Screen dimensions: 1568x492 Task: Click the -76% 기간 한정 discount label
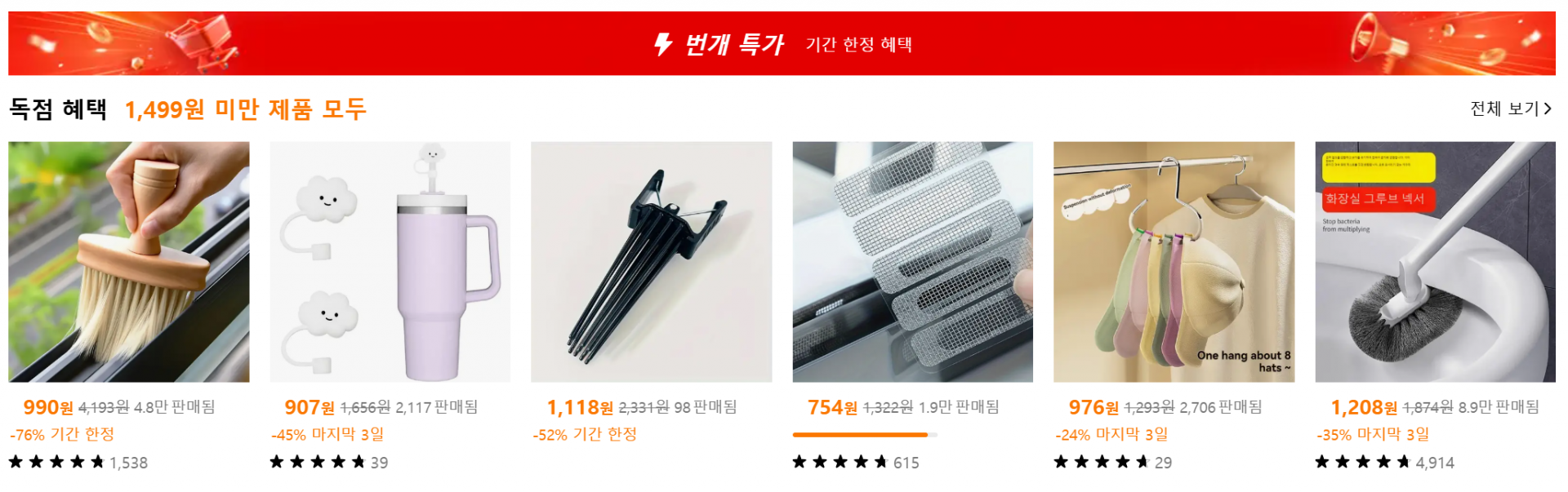click(x=62, y=435)
